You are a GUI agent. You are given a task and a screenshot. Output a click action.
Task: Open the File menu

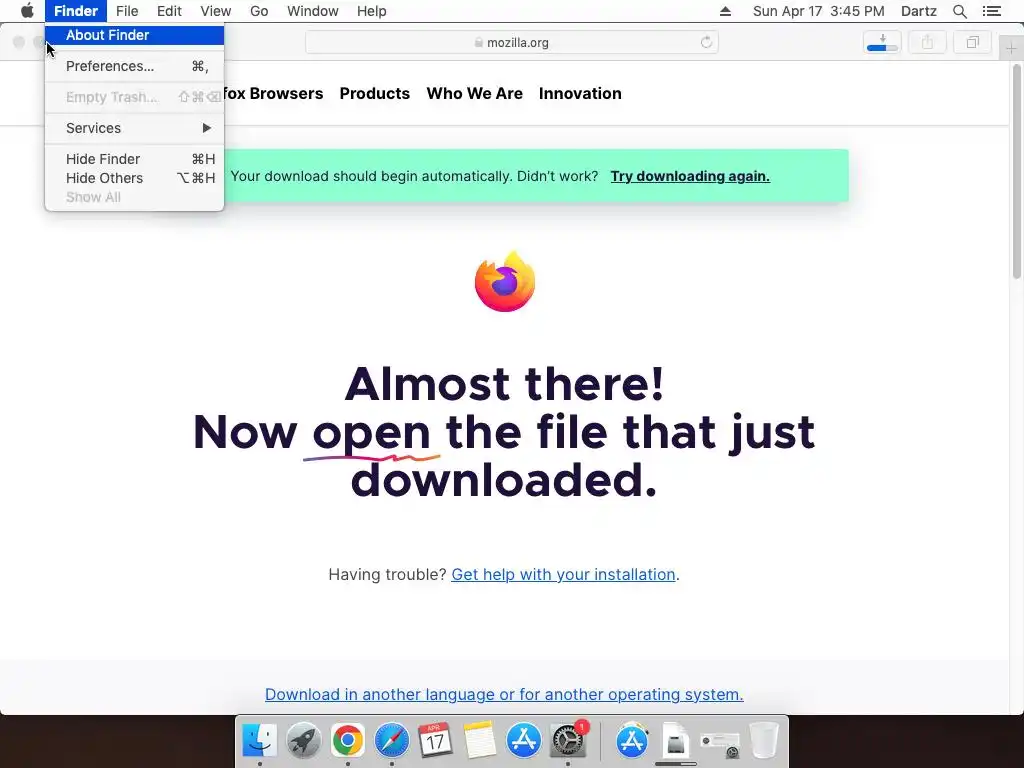point(127,11)
